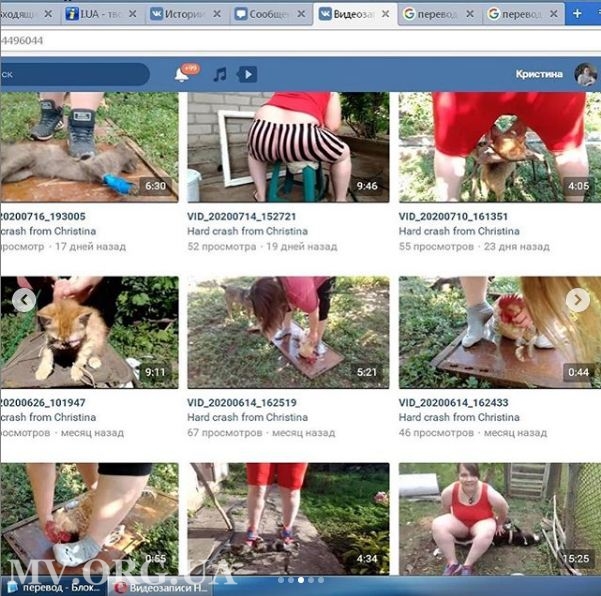The width and height of the screenshot is (601, 596).
Task: Click the music note icon in header
Action: click(220, 74)
